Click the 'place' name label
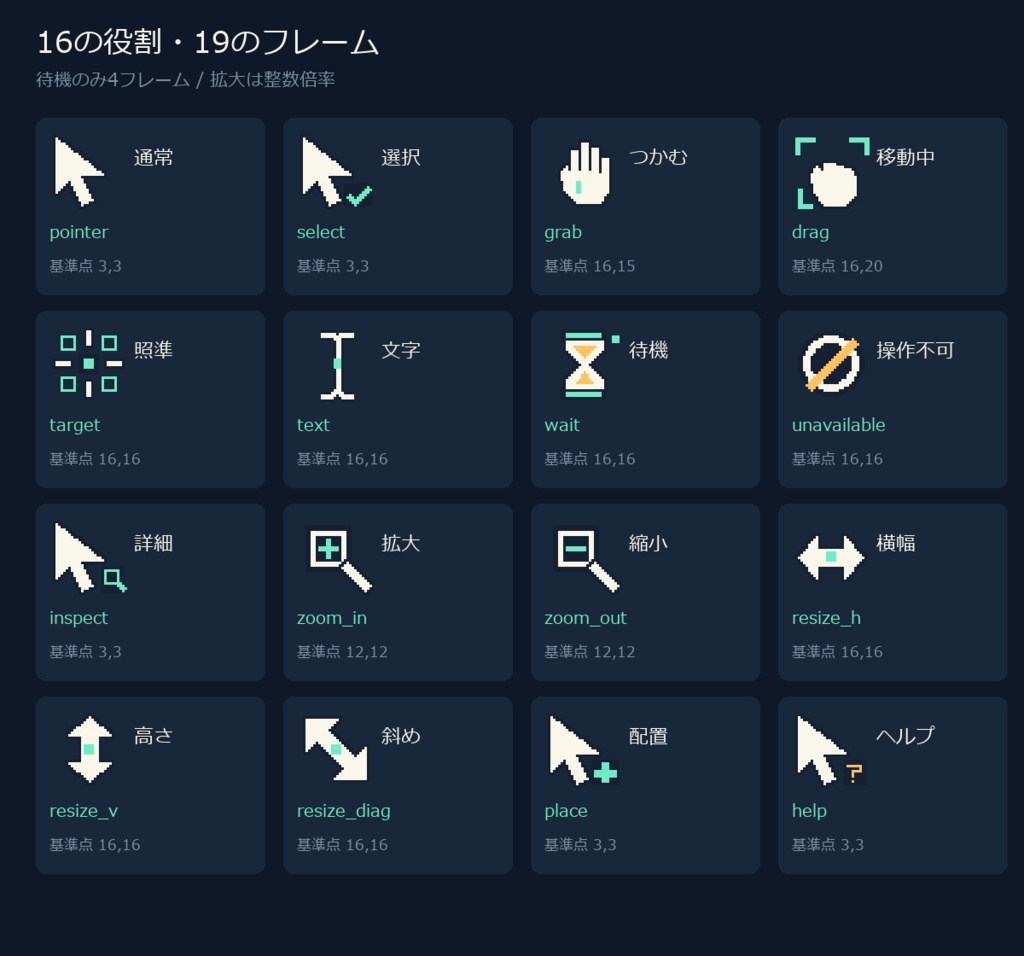The width and height of the screenshot is (1024, 956). pos(566,812)
